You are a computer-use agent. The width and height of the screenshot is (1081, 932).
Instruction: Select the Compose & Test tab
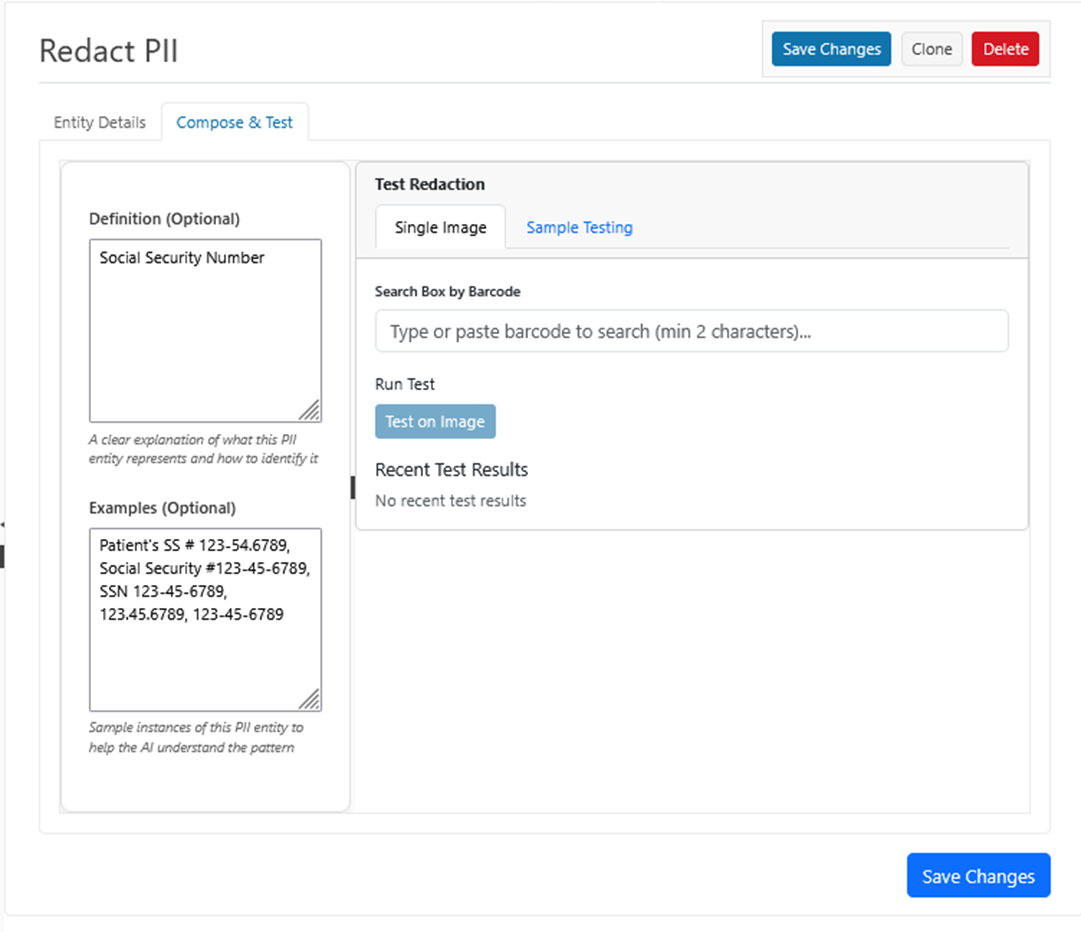[234, 122]
